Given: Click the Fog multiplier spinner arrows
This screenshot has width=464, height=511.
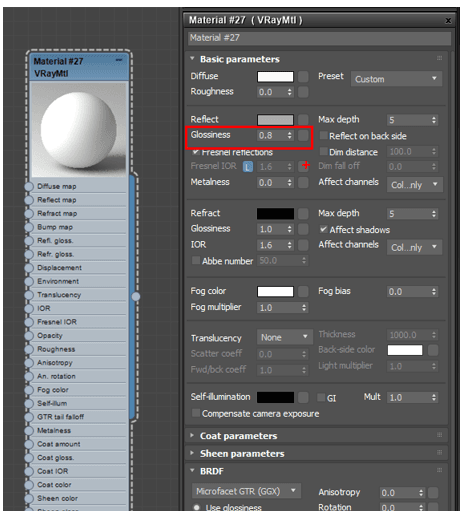Looking at the screenshot, I should [304, 308].
